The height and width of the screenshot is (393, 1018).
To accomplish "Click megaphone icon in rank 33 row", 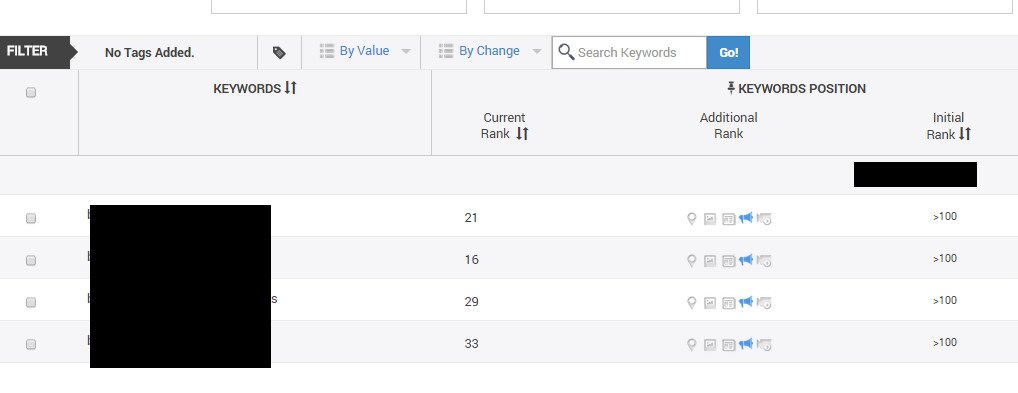I will (x=746, y=343).
